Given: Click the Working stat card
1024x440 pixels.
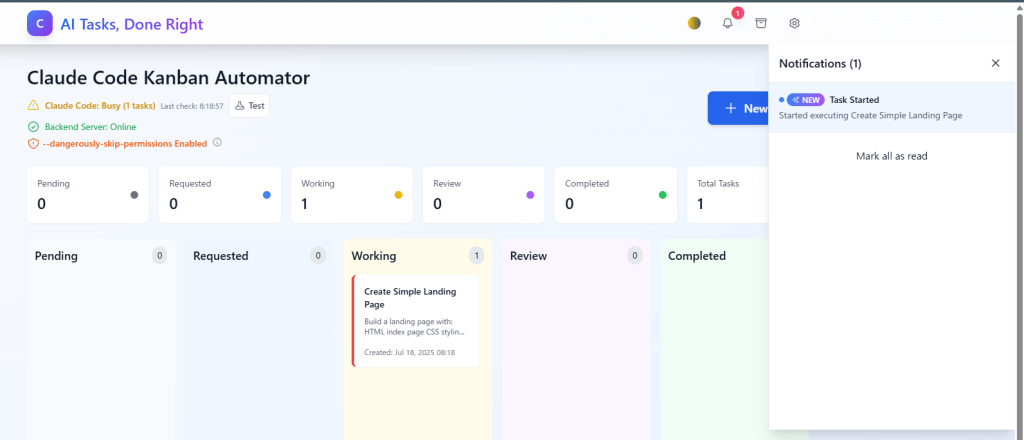Looking at the screenshot, I should click(x=351, y=195).
